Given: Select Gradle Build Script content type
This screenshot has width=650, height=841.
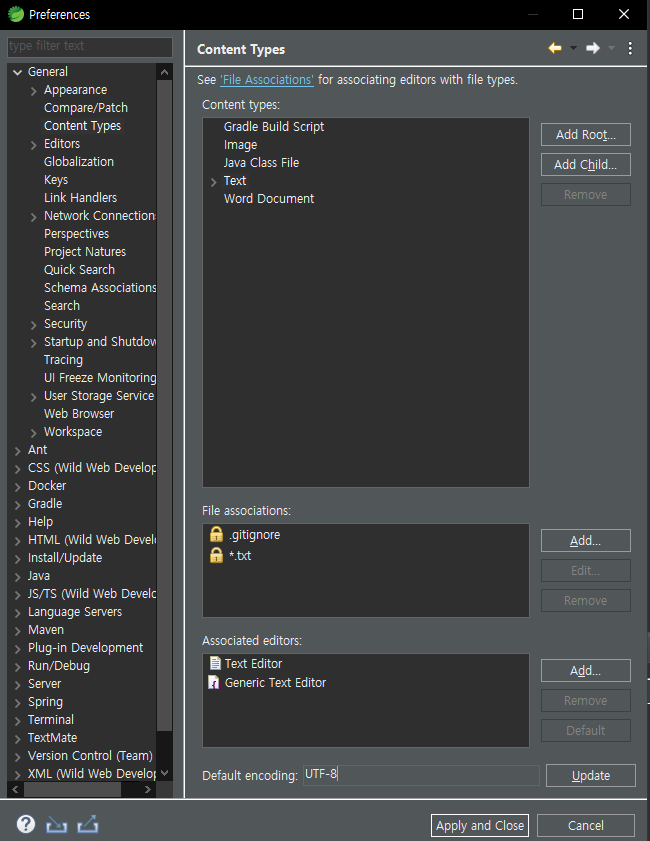Looking at the screenshot, I should 274,127.
